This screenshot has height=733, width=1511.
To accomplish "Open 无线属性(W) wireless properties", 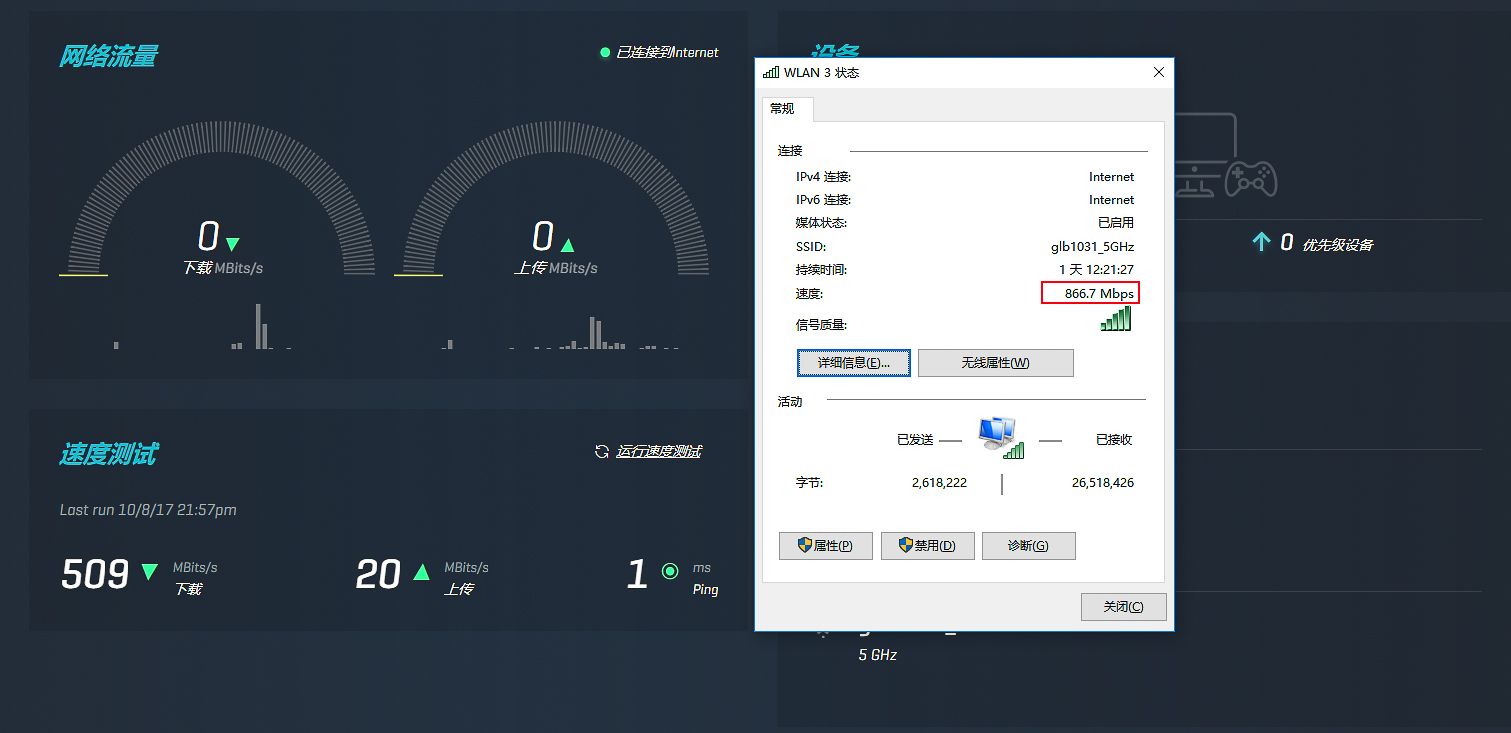I will coord(995,362).
